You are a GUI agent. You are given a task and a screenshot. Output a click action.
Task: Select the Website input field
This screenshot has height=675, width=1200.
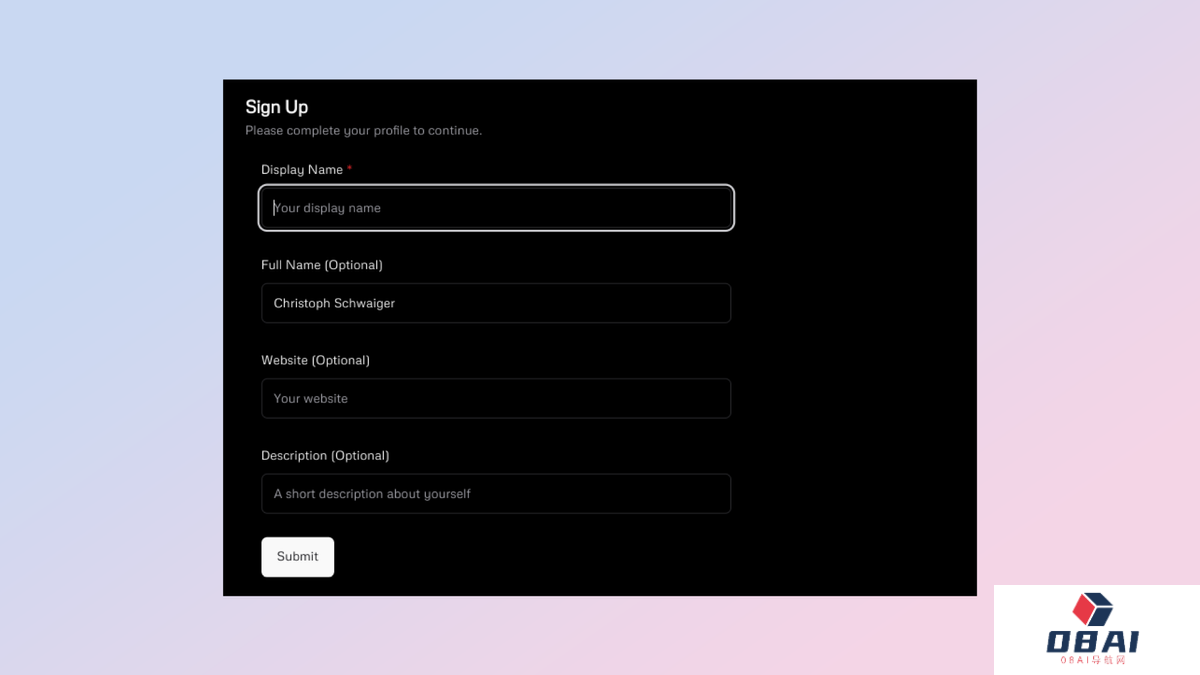point(496,398)
